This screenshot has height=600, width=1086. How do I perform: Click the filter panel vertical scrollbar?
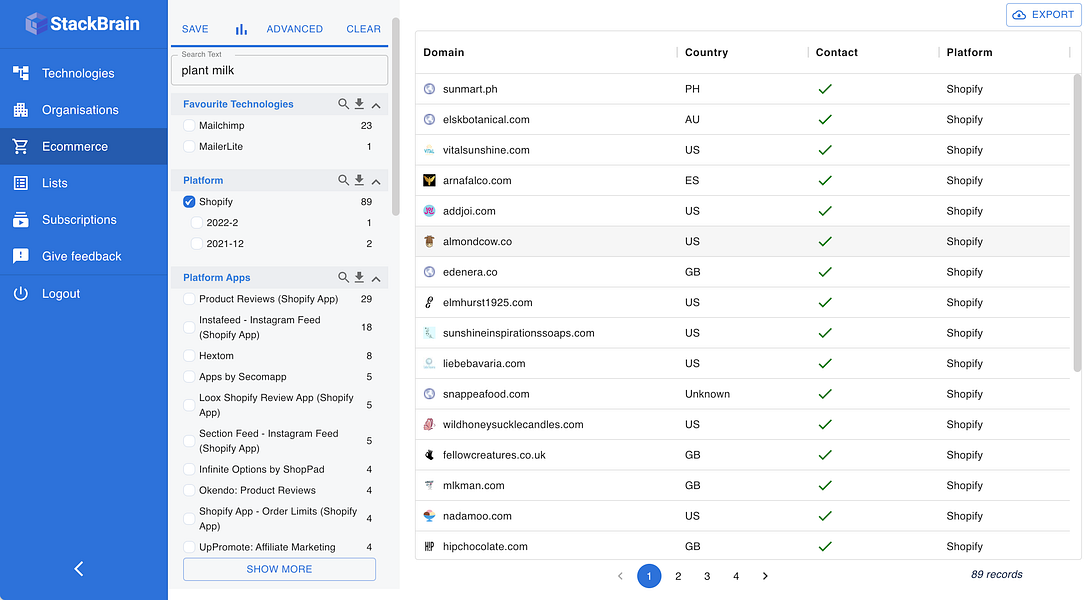pyautogui.click(x=395, y=118)
